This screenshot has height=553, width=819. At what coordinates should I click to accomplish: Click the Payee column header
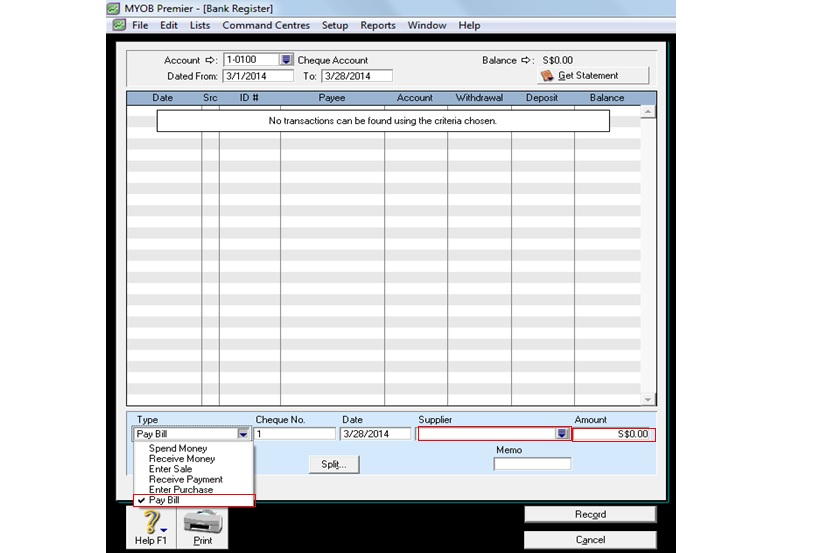(x=332, y=98)
